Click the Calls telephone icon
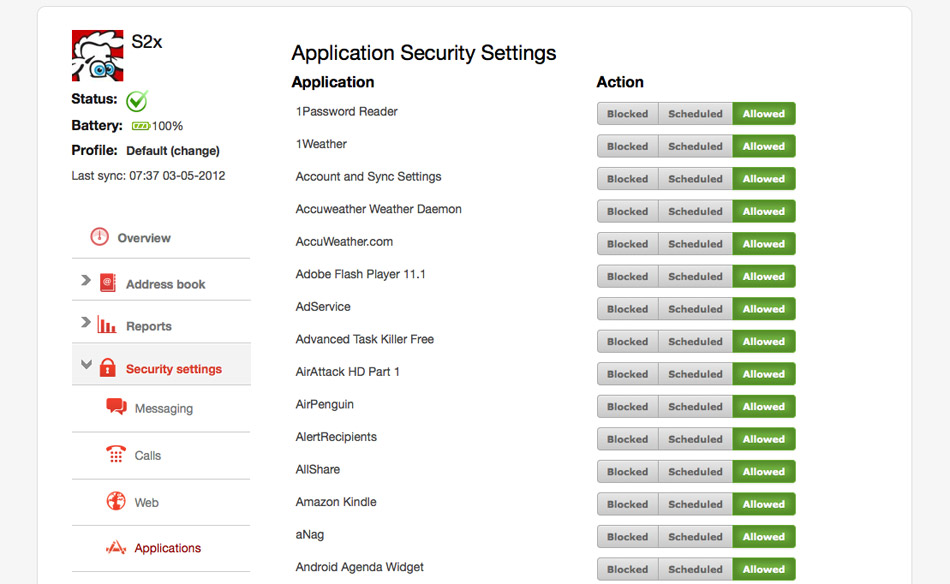Viewport: 950px width, 584px height. pyautogui.click(x=116, y=454)
